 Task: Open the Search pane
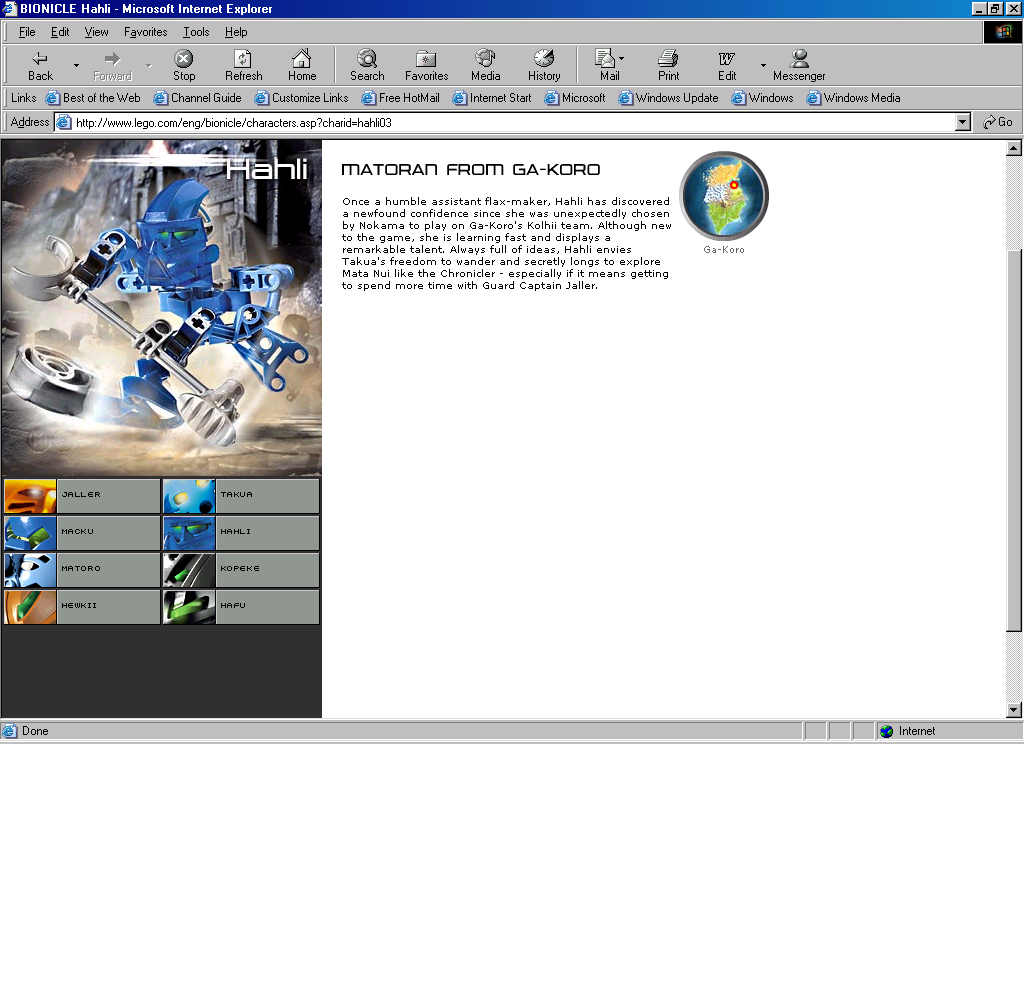click(x=367, y=65)
